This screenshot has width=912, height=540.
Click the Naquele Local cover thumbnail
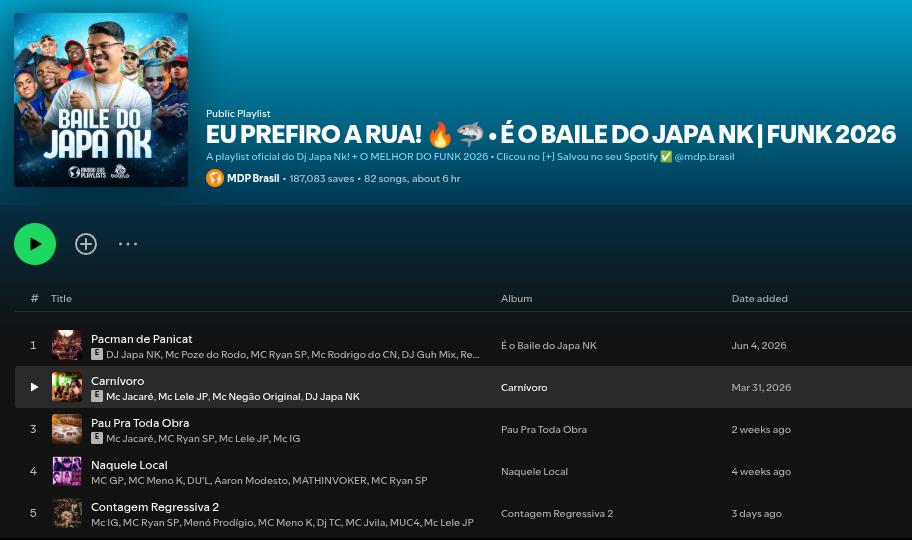67,471
